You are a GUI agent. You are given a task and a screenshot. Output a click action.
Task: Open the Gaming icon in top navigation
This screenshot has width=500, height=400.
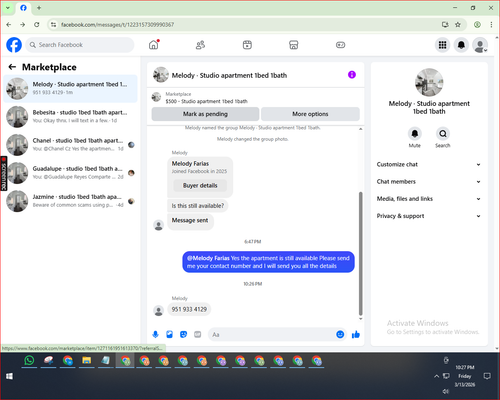pos(340,45)
